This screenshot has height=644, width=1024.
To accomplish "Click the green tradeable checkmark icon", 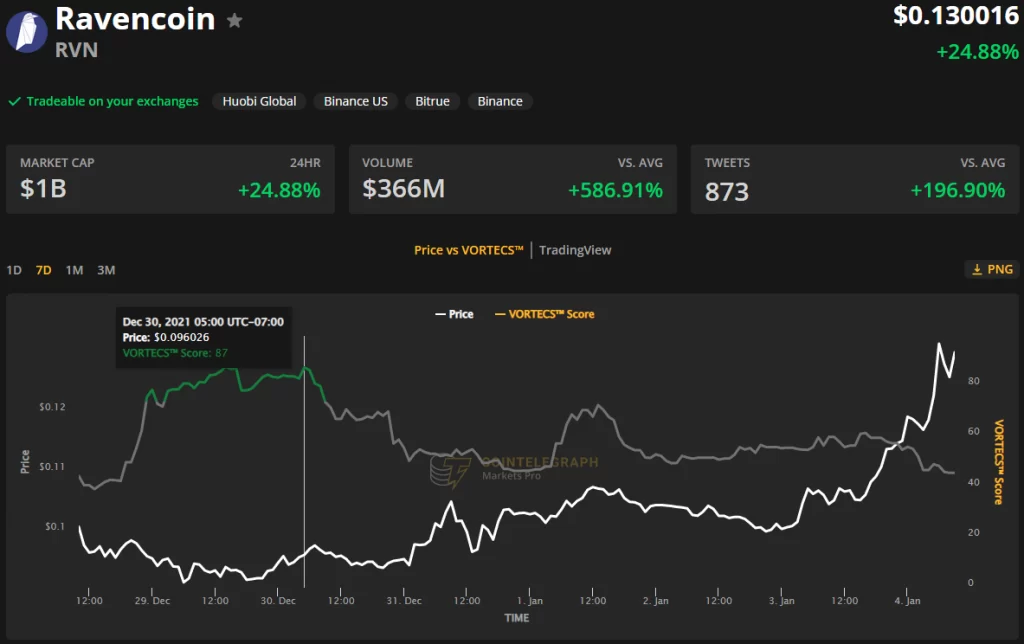I will [x=15, y=102].
